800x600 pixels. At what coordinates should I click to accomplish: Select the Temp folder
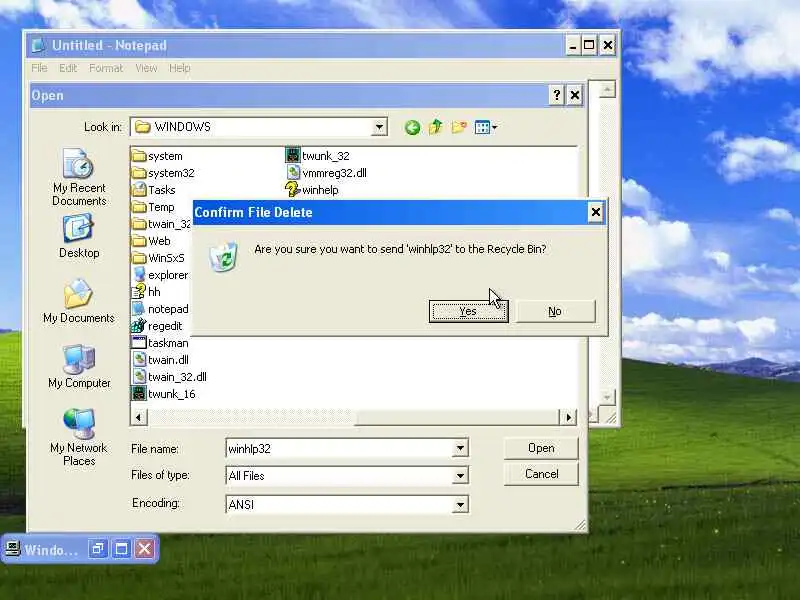tap(153, 207)
